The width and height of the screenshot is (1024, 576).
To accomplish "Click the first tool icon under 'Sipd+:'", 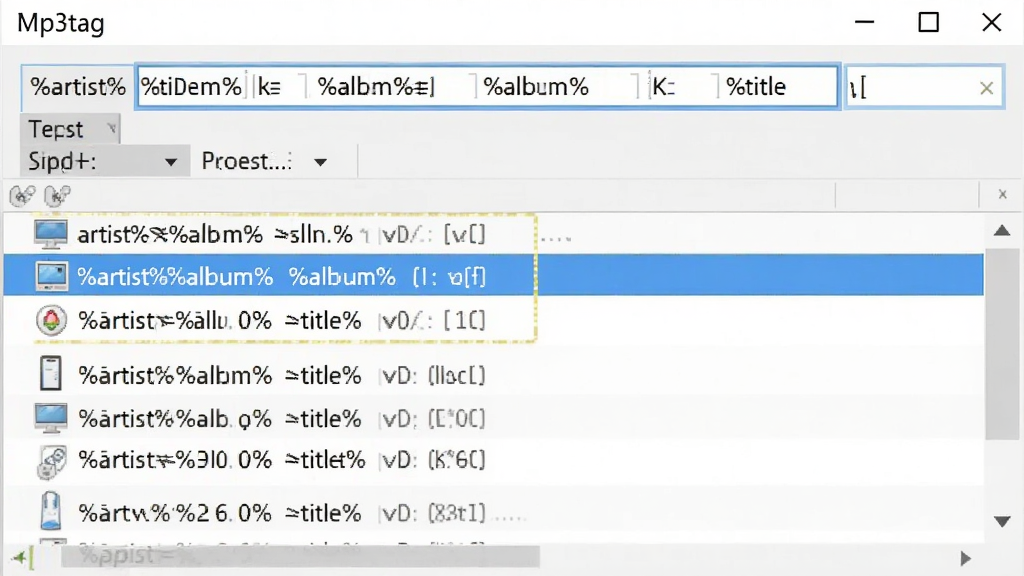I will coord(22,195).
